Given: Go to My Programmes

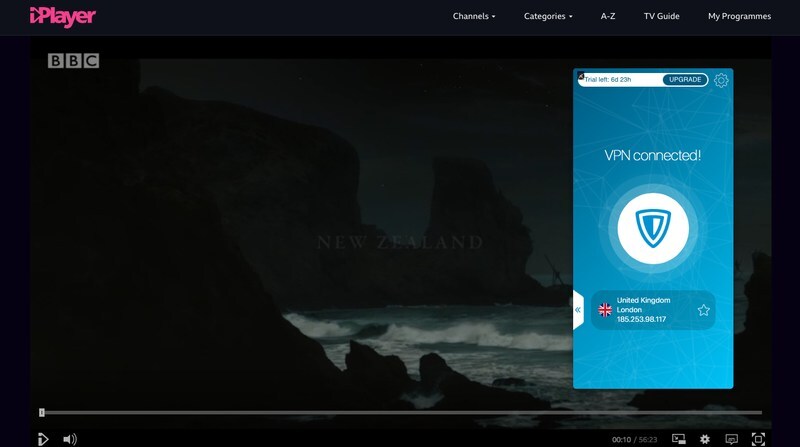Looking at the screenshot, I should point(739,16).
